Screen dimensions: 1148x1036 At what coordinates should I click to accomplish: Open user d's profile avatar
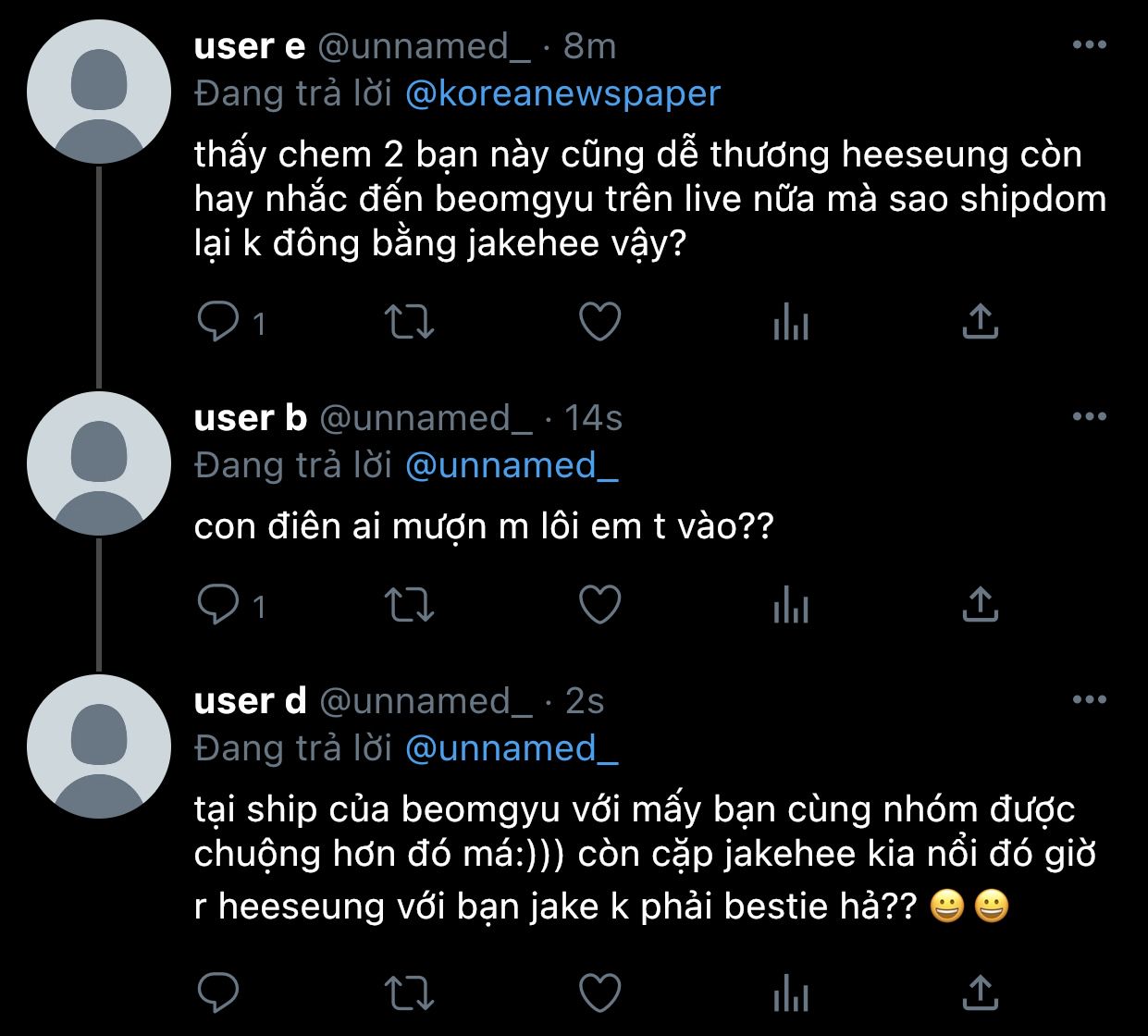(99, 746)
